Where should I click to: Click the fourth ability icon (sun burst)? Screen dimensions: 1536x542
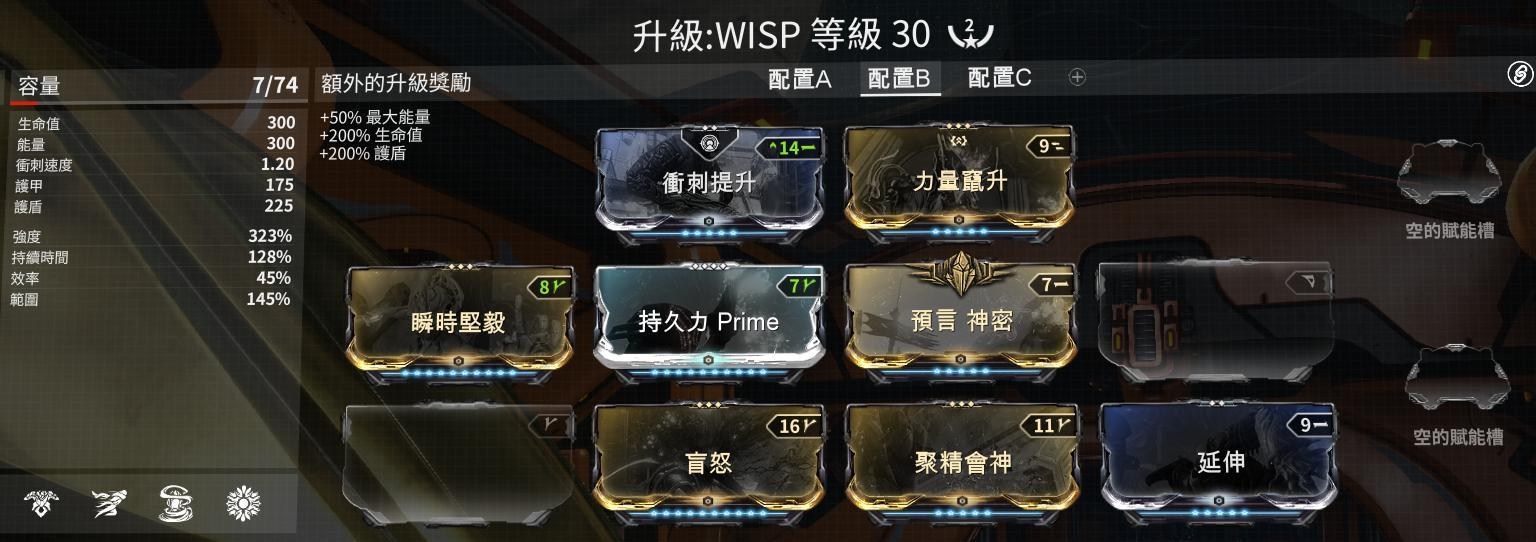pos(242,505)
